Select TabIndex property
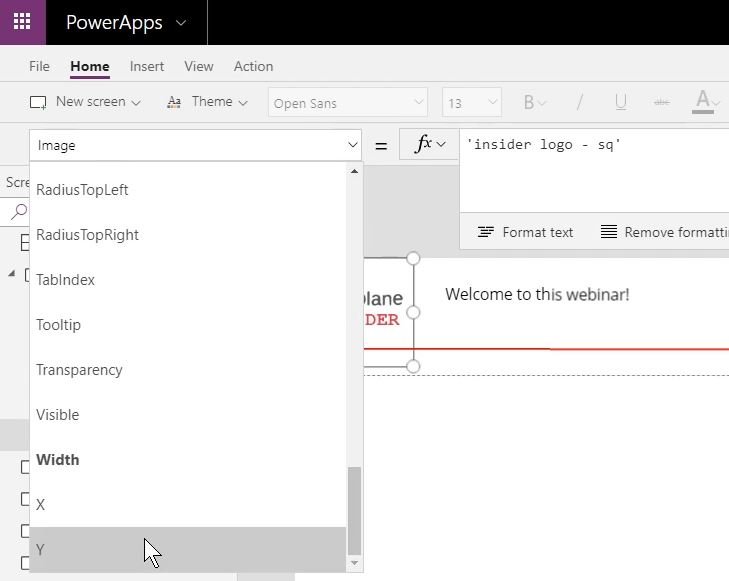 [x=188, y=280]
